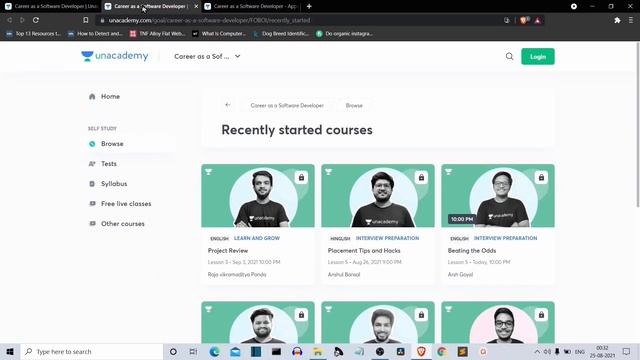
Task: Click the address bar URL
Action: click(209, 20)
